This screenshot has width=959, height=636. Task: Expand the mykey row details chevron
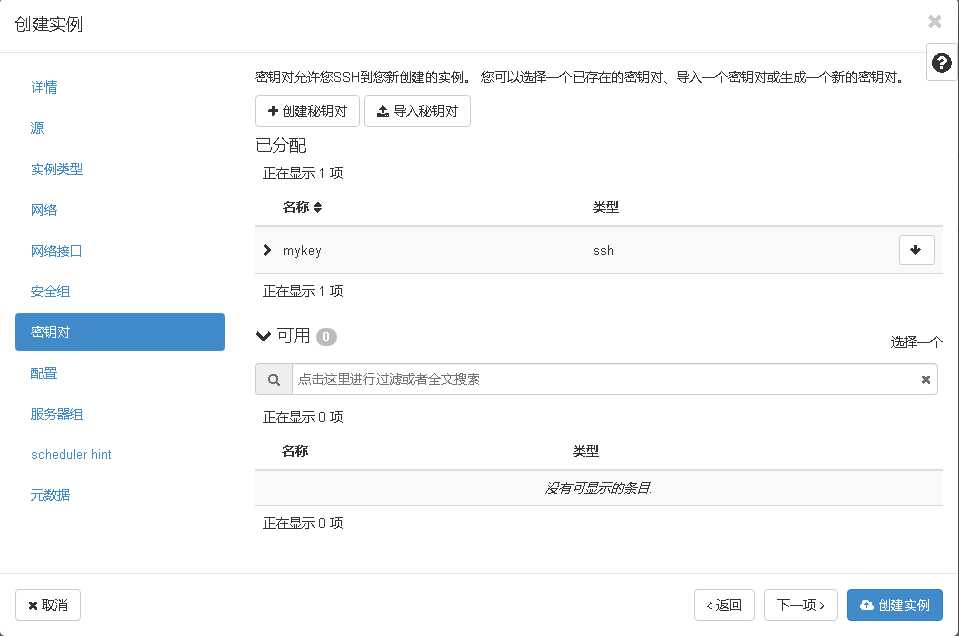tap(267, 250)
